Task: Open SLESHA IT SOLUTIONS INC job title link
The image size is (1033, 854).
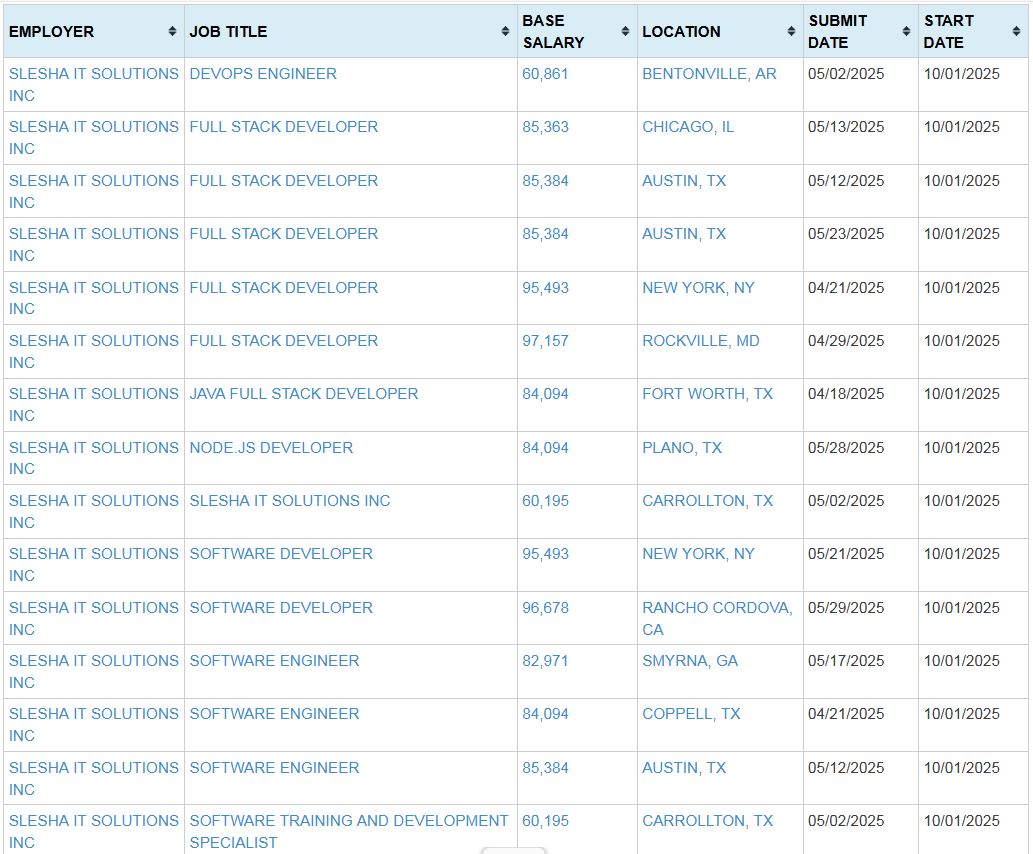Action: pos(289,501)
